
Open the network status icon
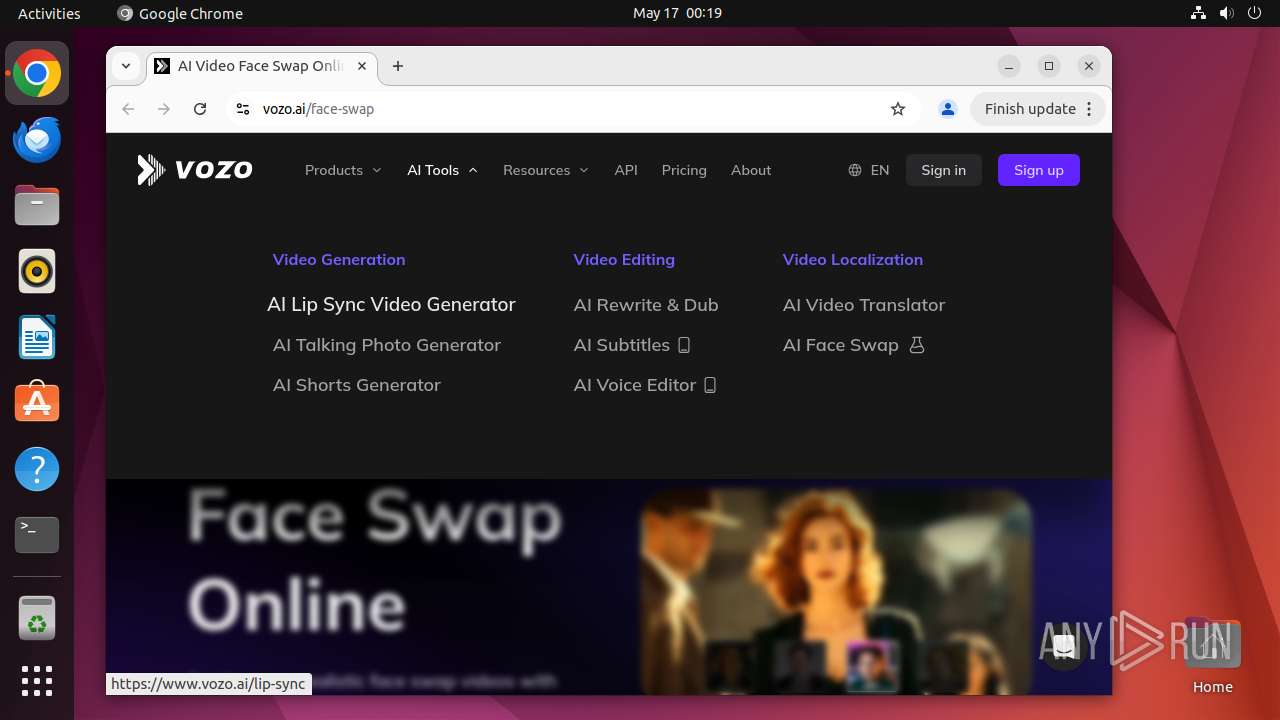click(x=1199, y=13)
